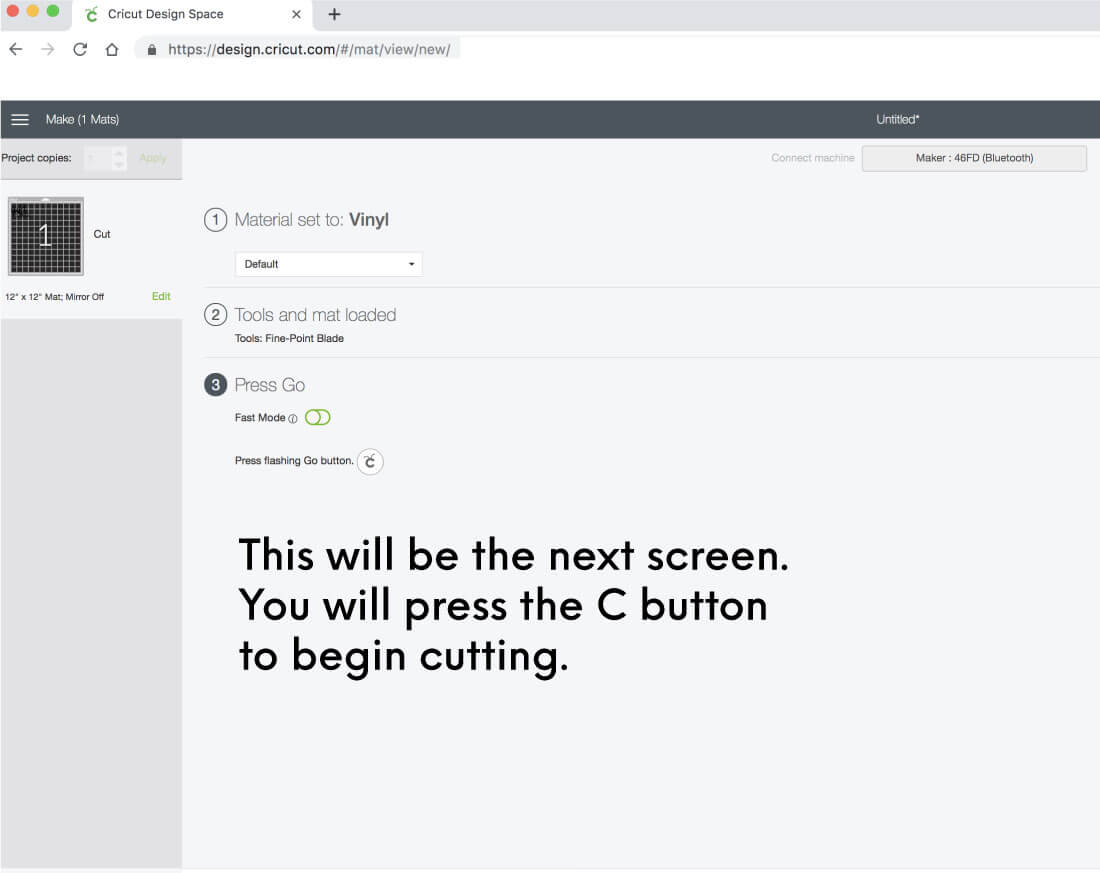Viewport: 1100px width, 873px height.
Task: Reload the page with refresh icon
Action: 80,49
